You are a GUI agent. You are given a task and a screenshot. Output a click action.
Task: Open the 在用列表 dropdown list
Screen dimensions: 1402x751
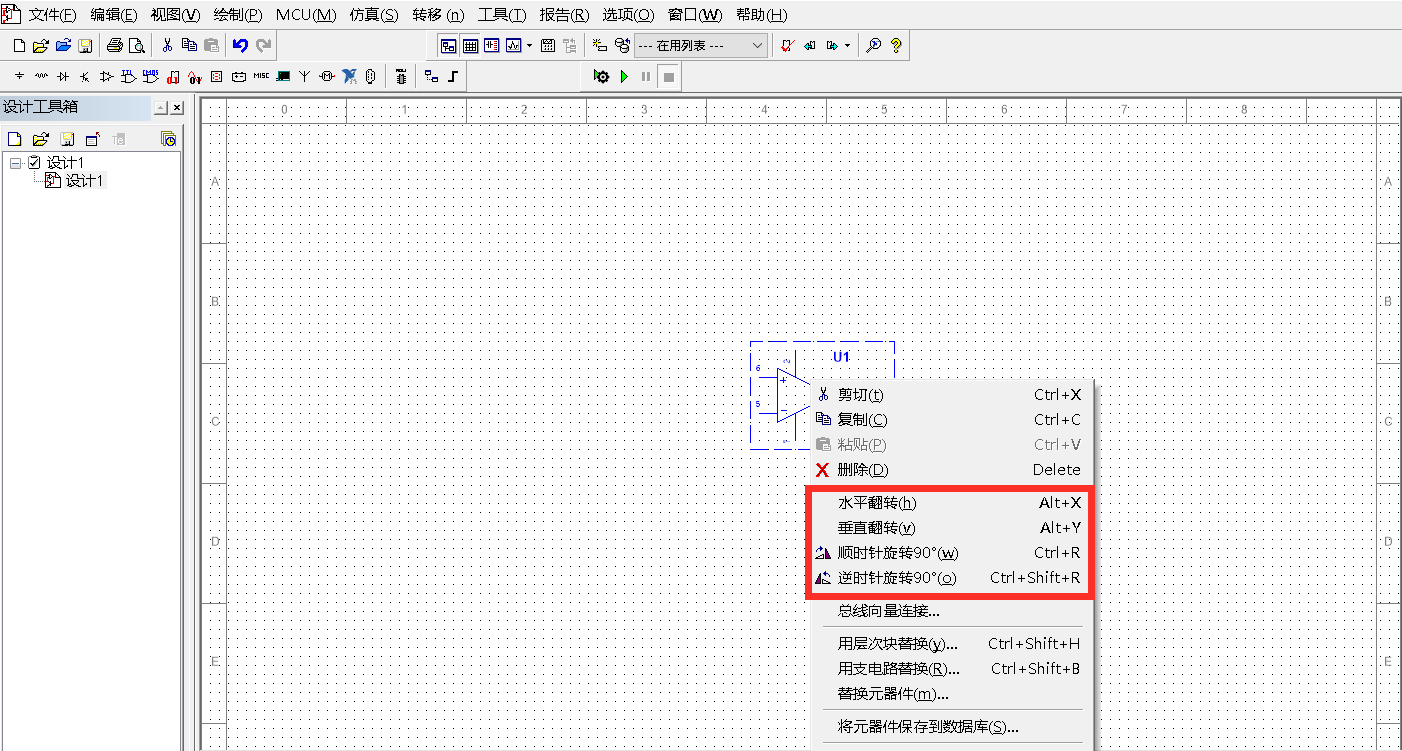[758, 45]
